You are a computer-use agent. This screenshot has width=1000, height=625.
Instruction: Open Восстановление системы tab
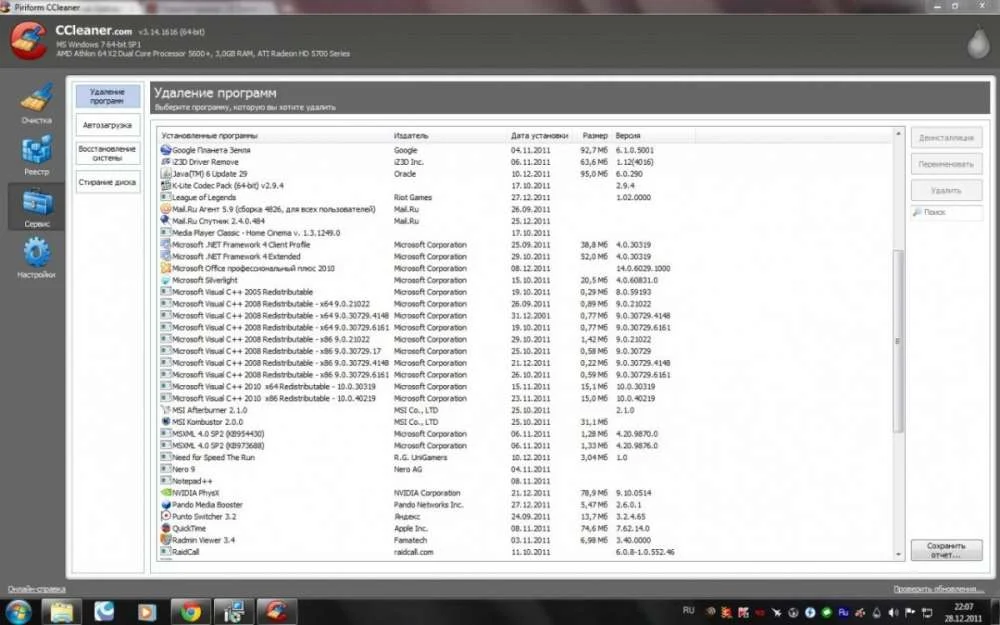(x=107, y=153)
